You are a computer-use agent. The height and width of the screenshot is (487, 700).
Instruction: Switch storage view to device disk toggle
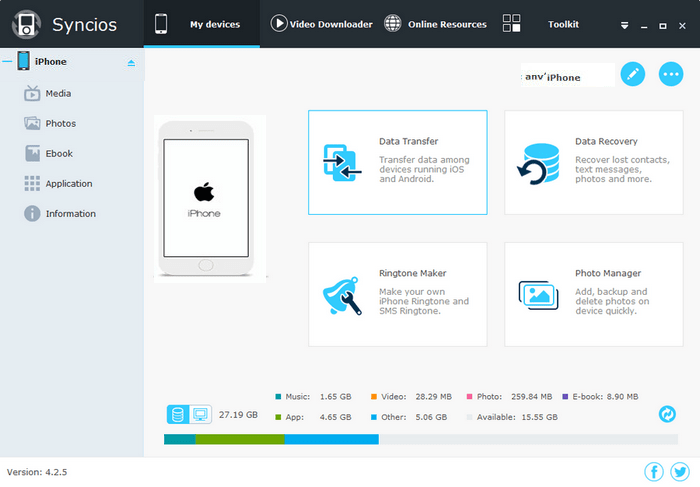tap(178, 414)
